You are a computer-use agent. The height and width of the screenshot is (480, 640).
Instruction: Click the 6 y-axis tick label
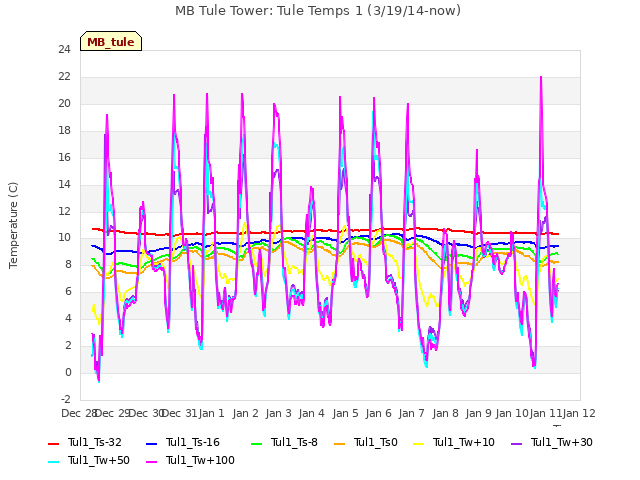point(68,291)
